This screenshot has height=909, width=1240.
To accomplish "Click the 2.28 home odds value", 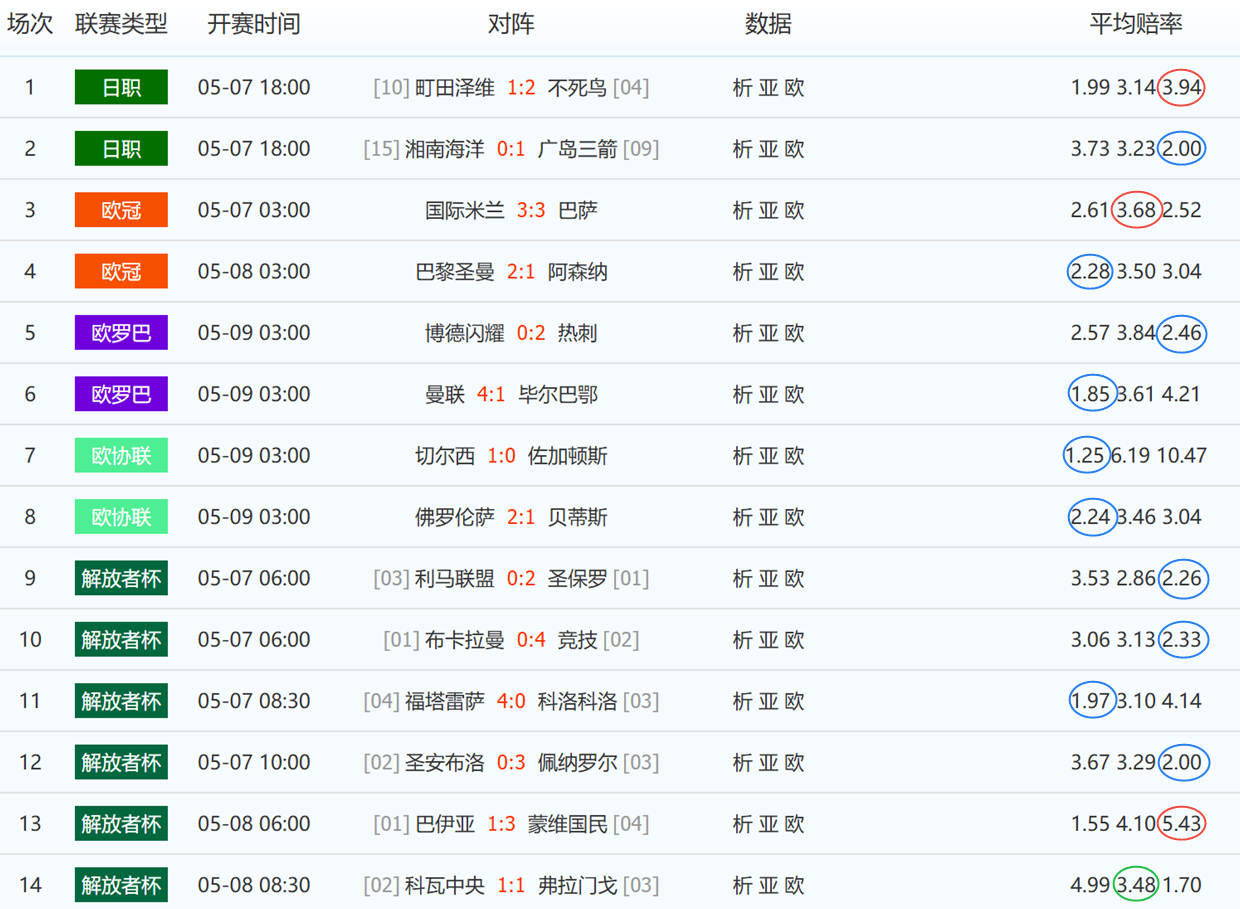I will pos(1090,272).
